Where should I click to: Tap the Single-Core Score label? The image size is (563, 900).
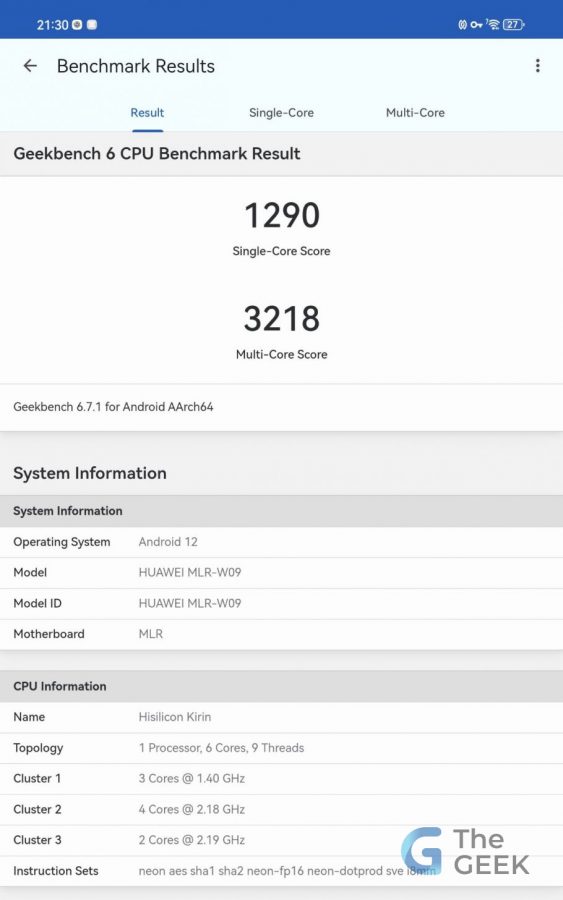(x=281, y=251)
